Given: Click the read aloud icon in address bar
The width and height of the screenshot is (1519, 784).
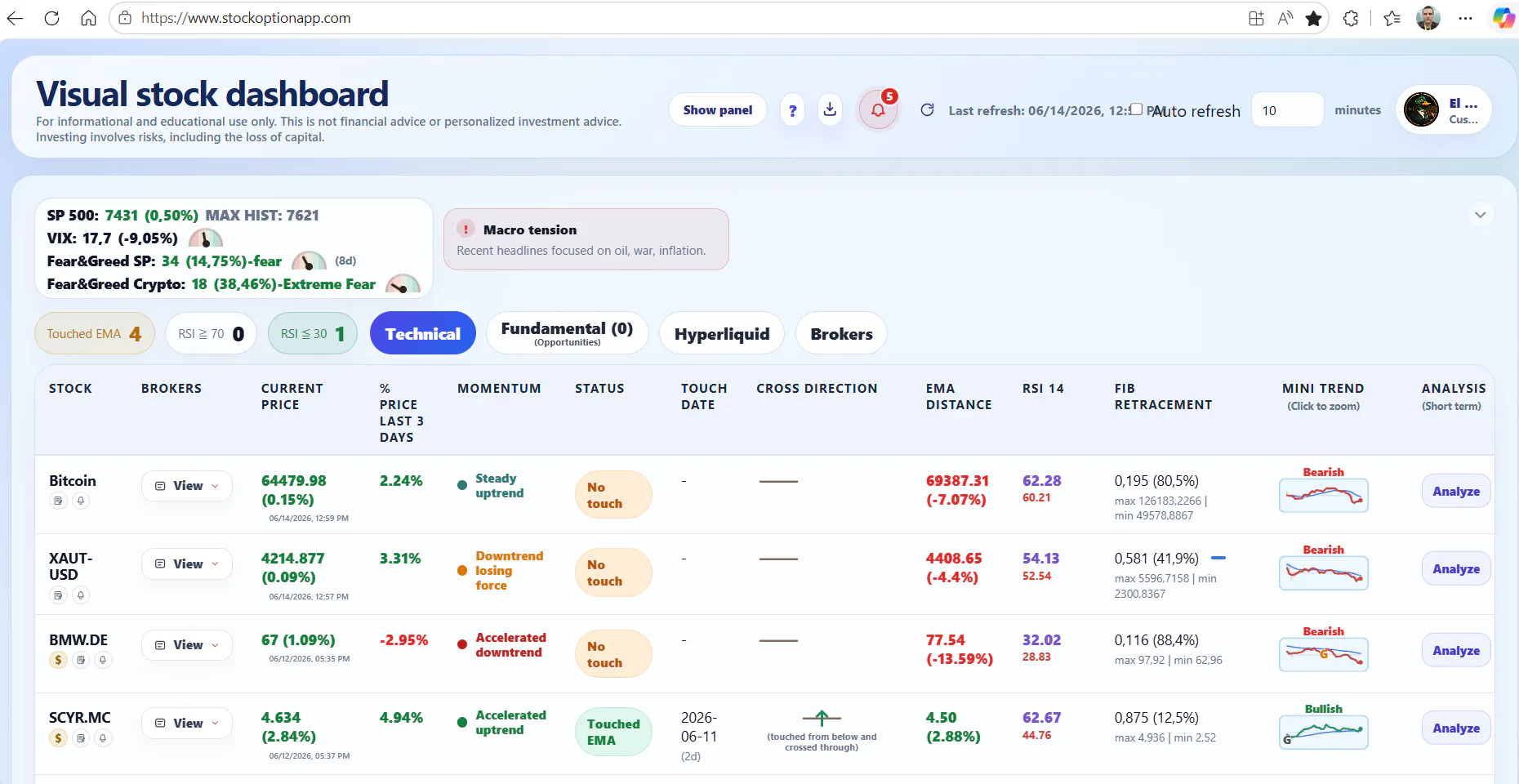Looking at the screenshot, I should [1285, 18].
